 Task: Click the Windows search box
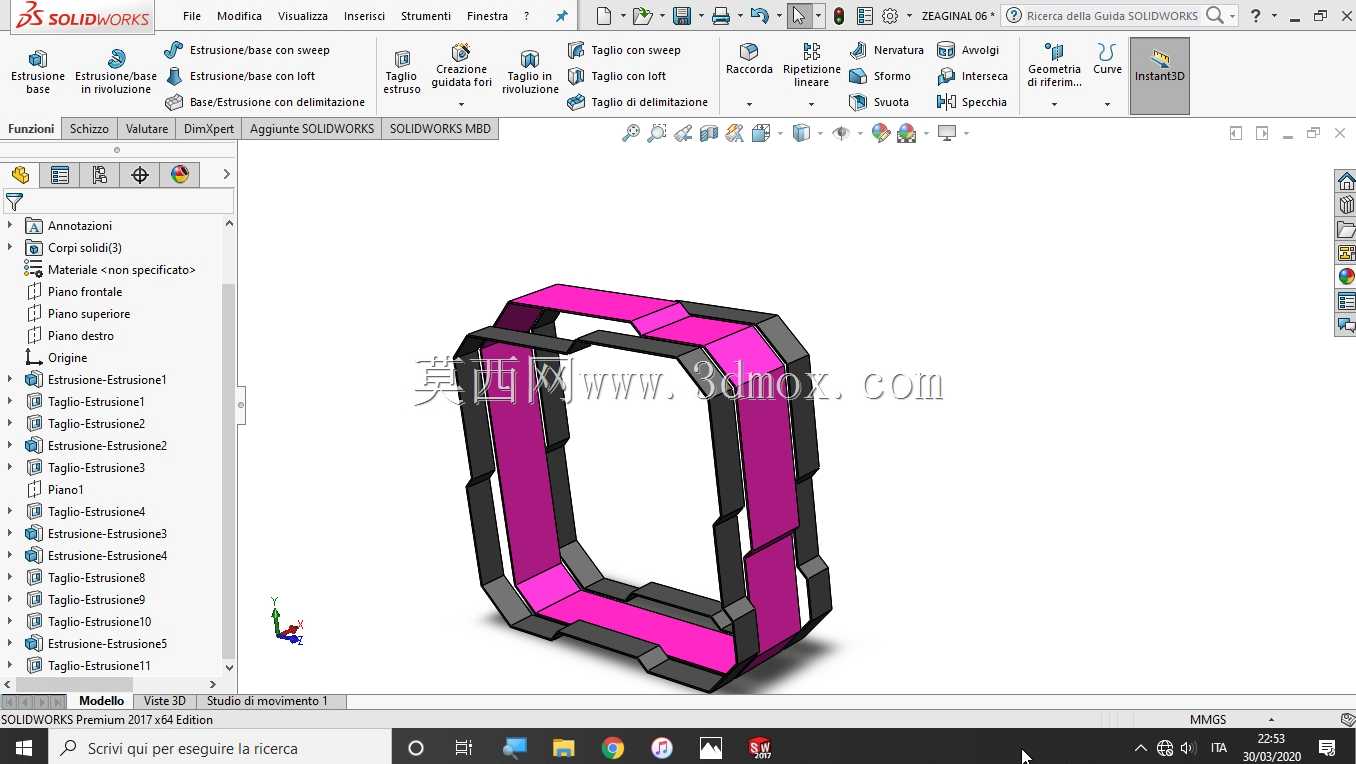click(x=218, y=748)
